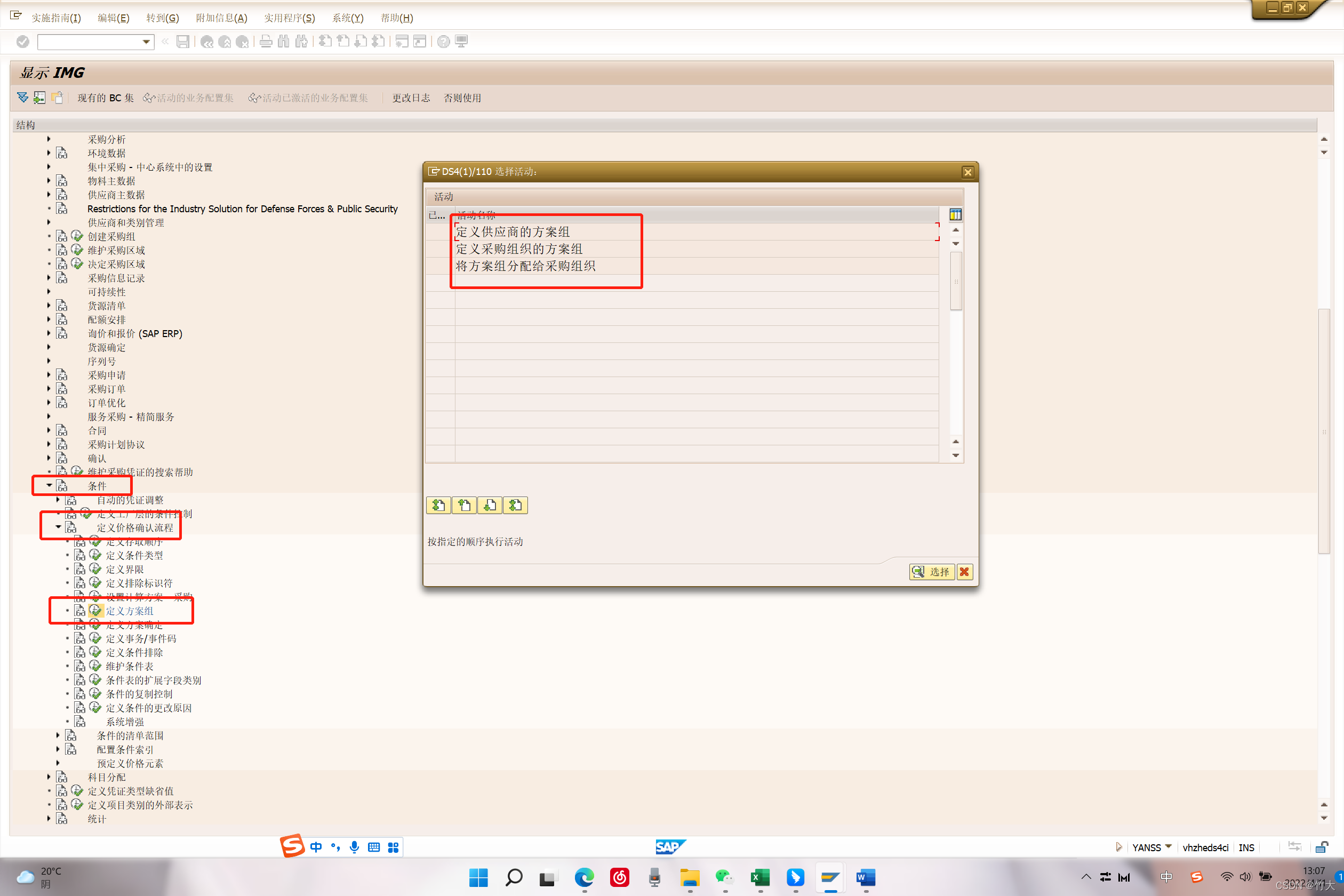1344x896 pixels.
Task: Toggle the INS insert mode indicator
Action: pos(1246,847)
